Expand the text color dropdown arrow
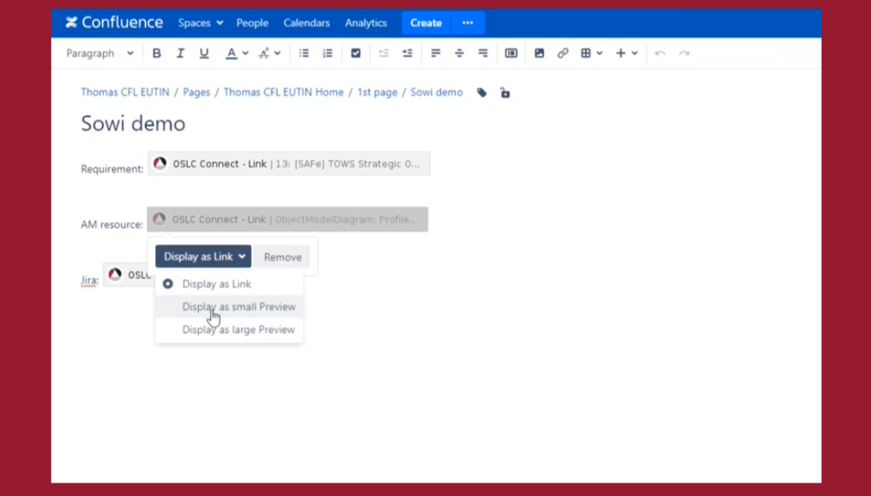871x496 pixels. click(x=245, y=53)
